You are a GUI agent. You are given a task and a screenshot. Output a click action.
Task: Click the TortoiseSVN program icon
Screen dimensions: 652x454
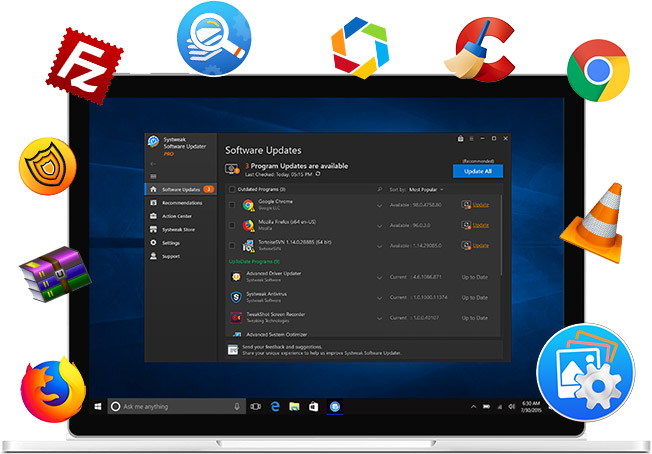tap(249, 246)
